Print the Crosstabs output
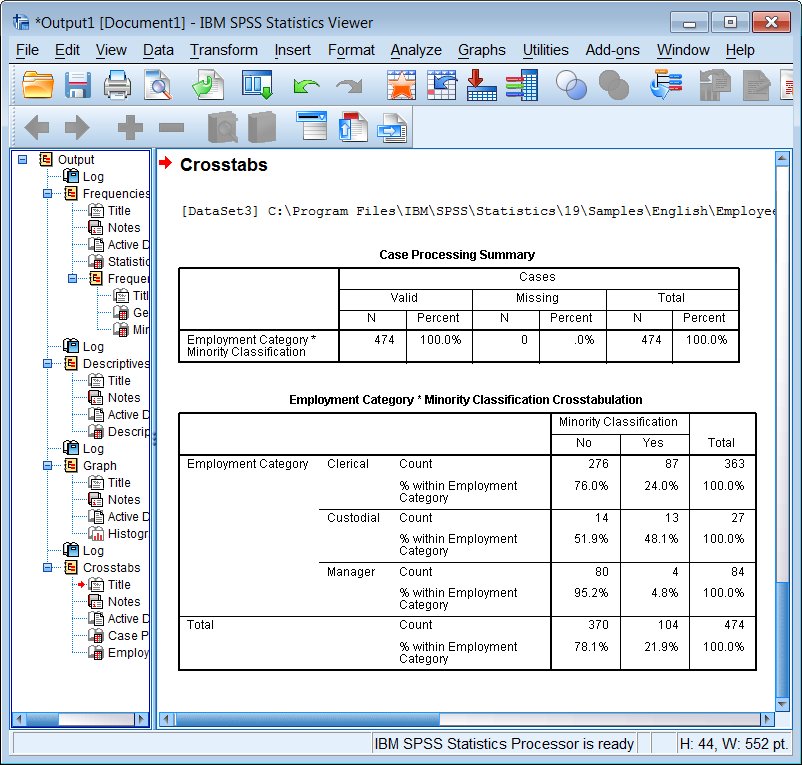 pyautogui.click(x=117, y=85)
